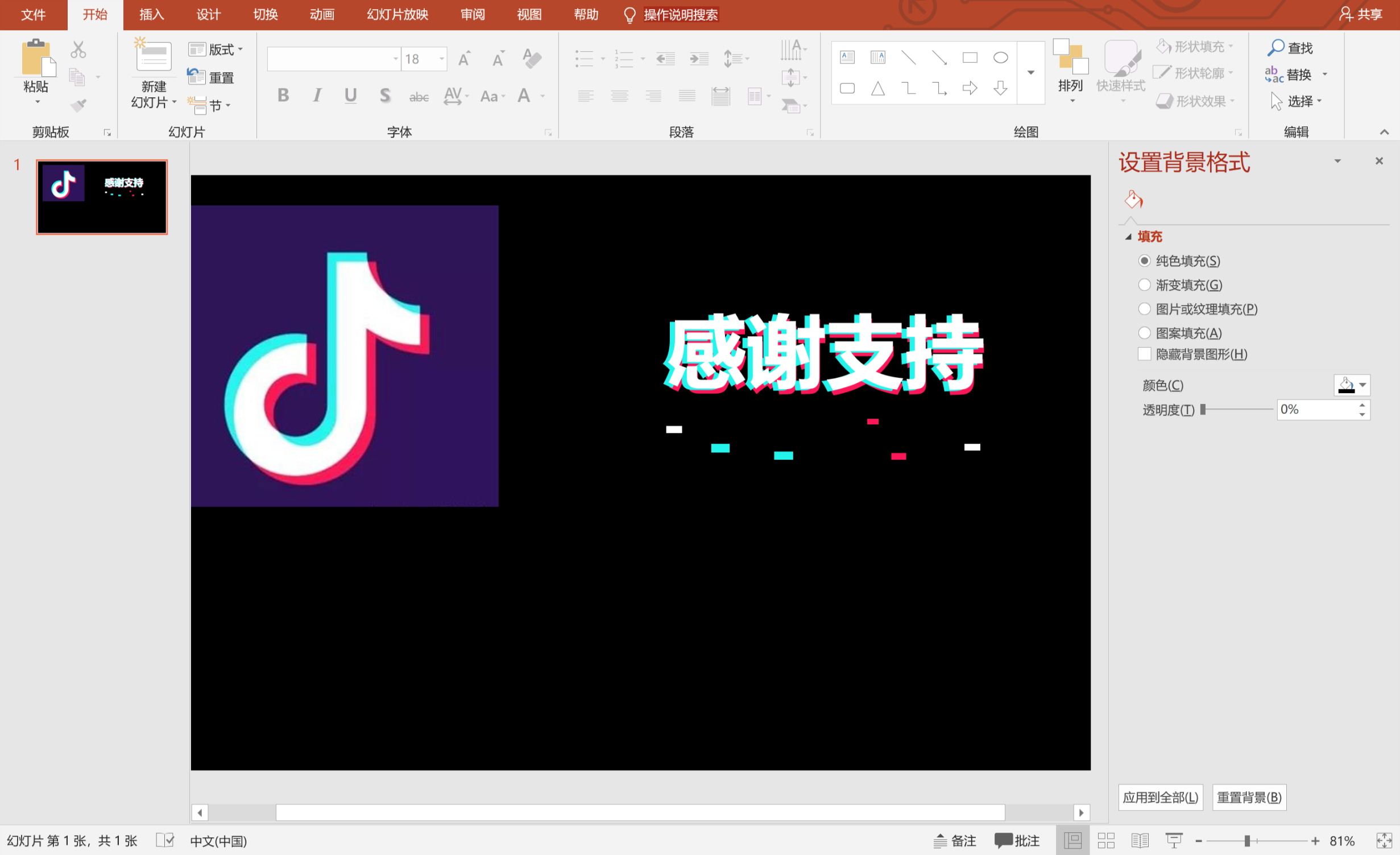Toggle Underline formatting
The image size is (1400, 855).
350,95
